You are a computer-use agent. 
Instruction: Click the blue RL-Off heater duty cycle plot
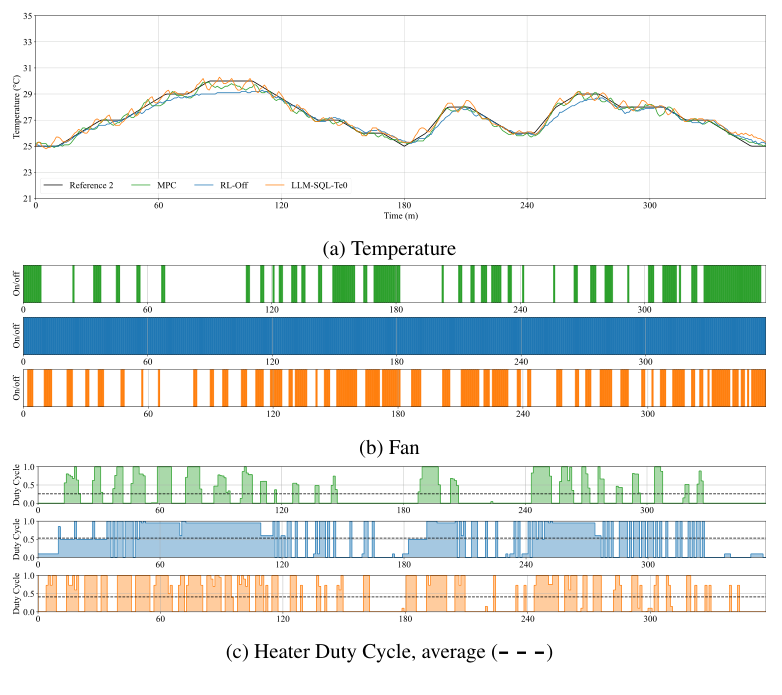(x=400, y=539)
